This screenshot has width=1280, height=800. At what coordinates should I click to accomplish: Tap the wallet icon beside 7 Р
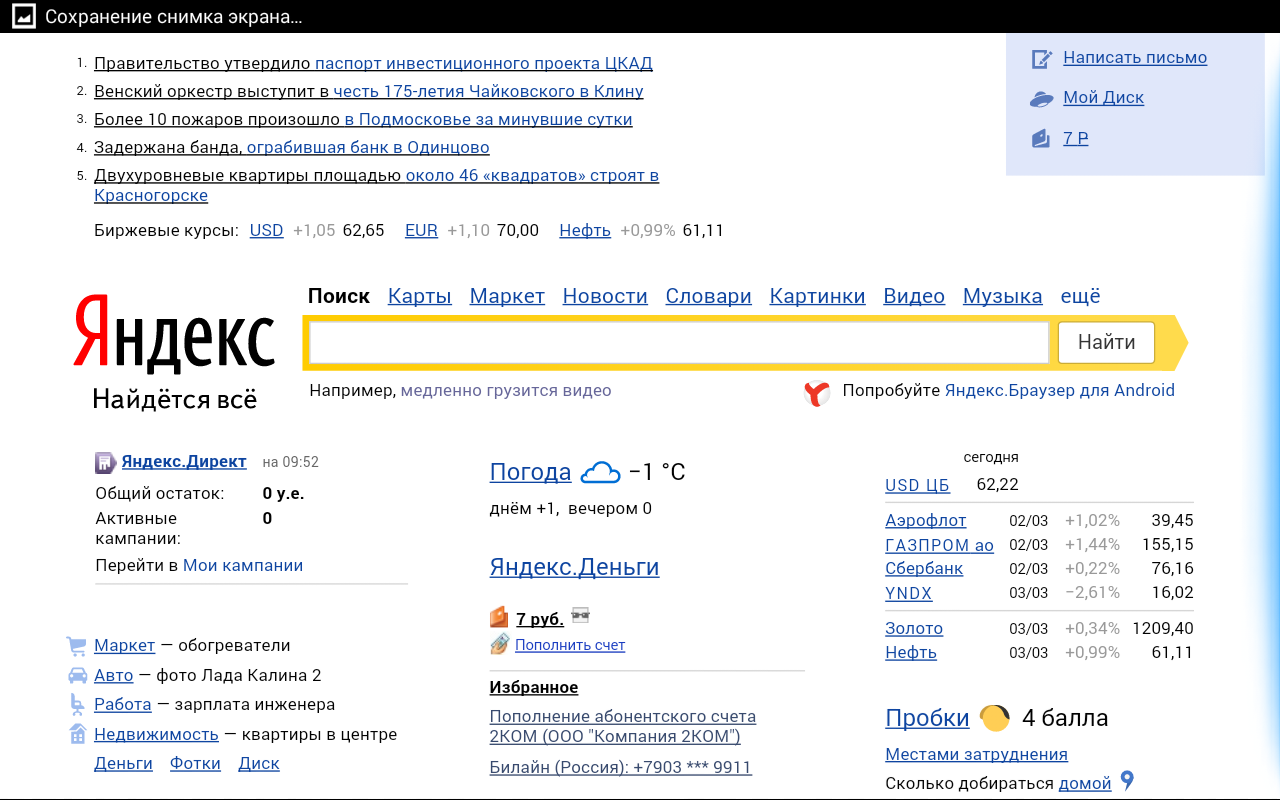1041,138
